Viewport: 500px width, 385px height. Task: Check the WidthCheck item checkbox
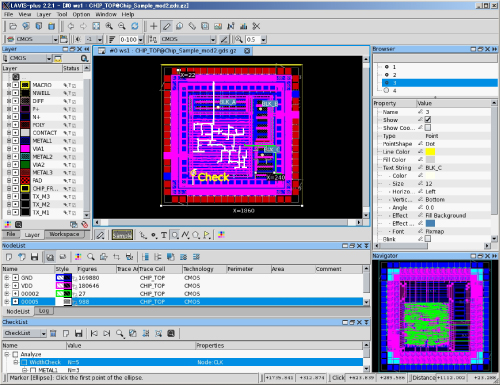point(24,362)
